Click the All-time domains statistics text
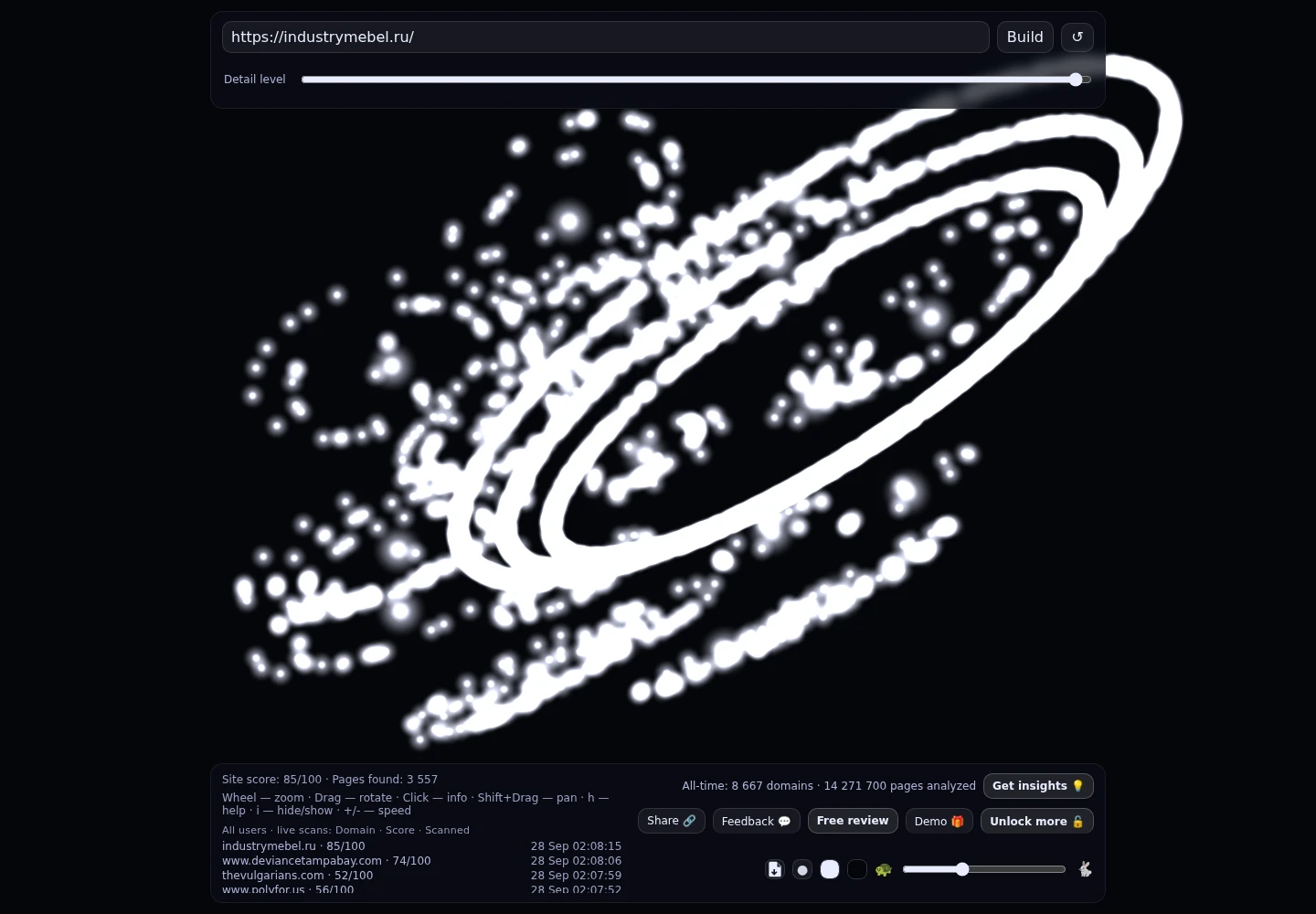Image resolution: width=1316 pixels, height=914 pixels. (x=828, y=786)
